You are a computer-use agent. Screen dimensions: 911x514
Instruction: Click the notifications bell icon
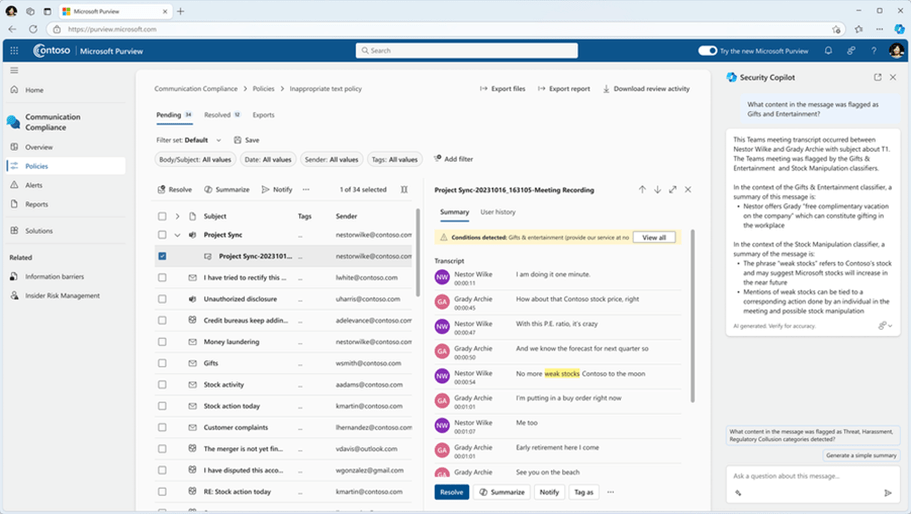[x=828, y=50]
